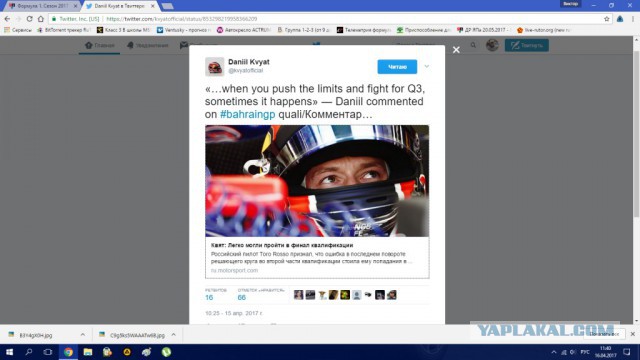Expand options for the first downloaded jpg

pos(83,335)
